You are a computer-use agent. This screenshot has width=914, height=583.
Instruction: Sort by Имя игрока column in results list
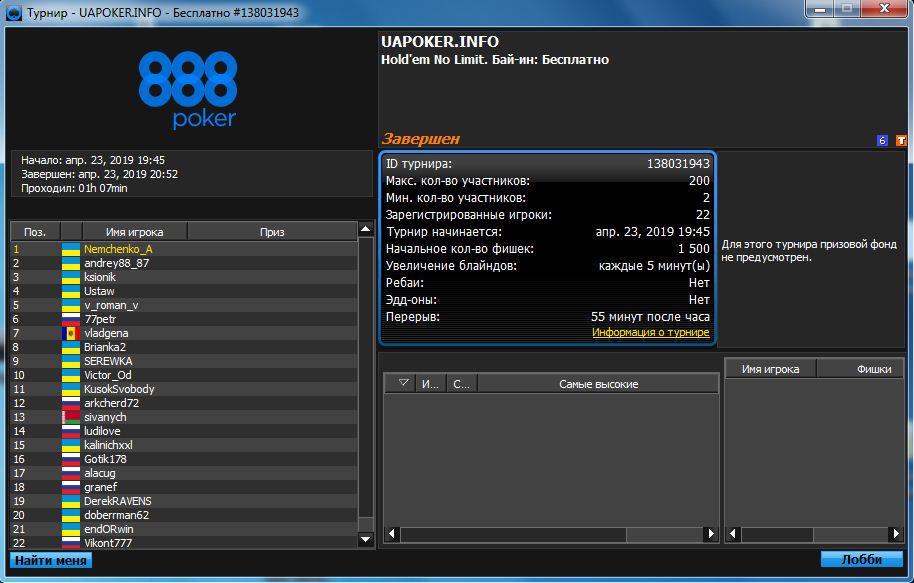point(135,231)
